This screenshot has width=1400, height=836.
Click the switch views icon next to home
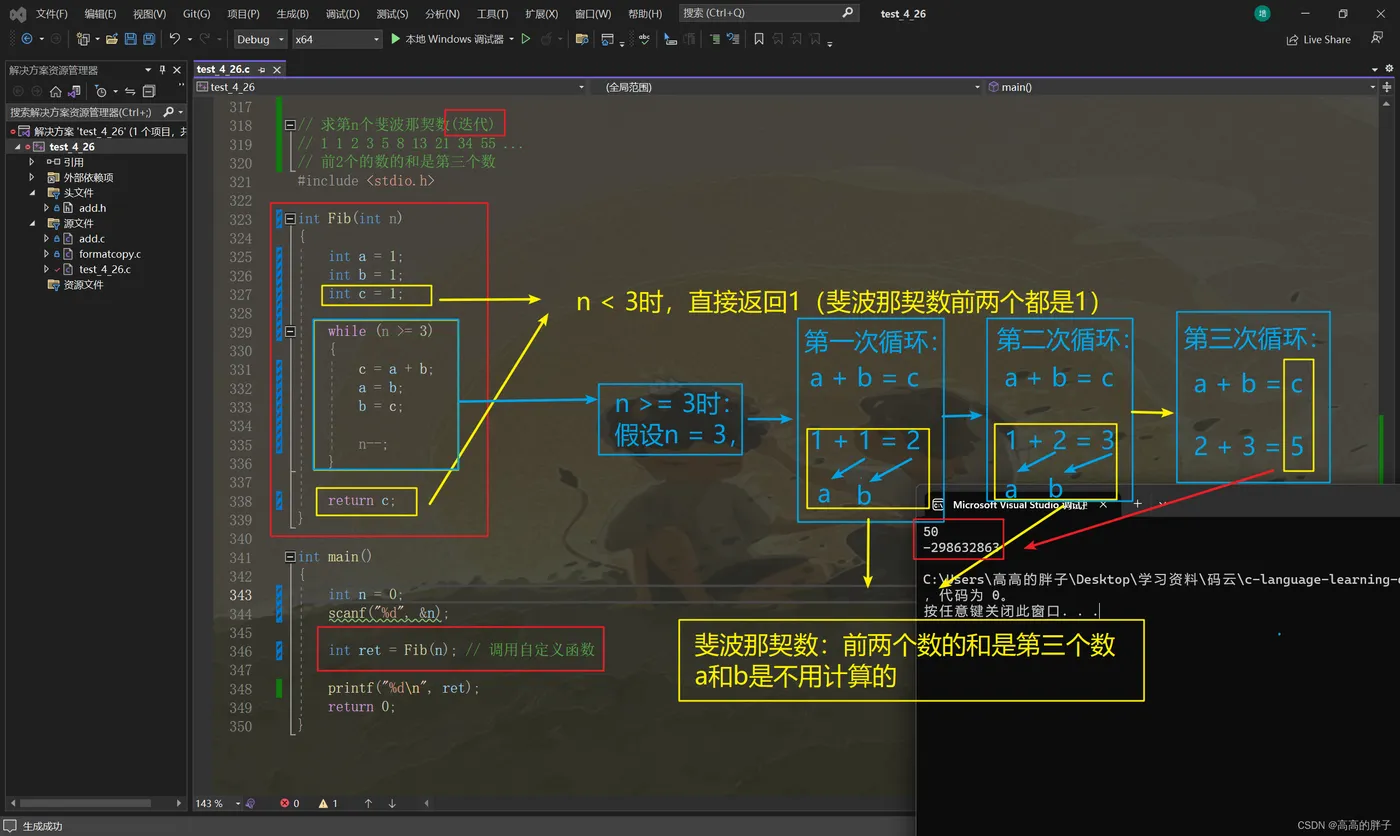[74, 91]
